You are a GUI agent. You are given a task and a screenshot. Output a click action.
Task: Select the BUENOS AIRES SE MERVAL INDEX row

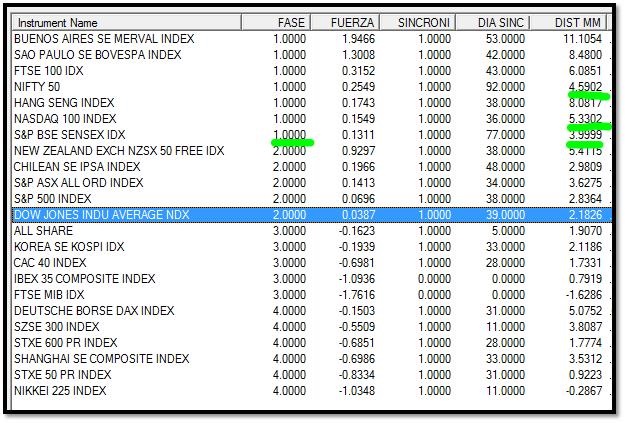pyautogui.click(x=312, y=39)
